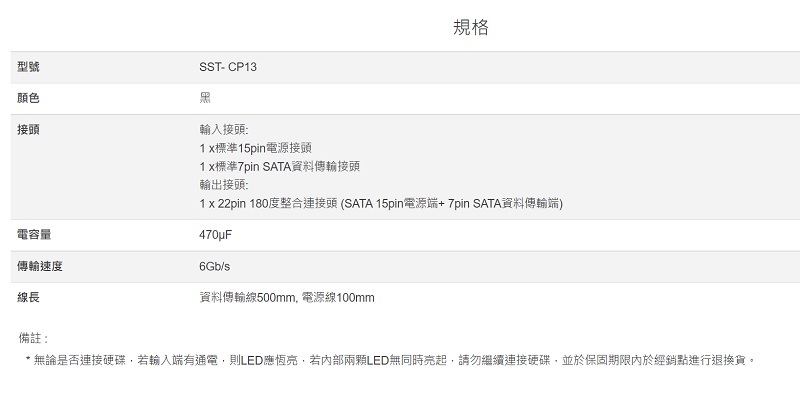Select the 6Gb/s speed value
Screen dimensions: 800x404
(x=215, y=266)
